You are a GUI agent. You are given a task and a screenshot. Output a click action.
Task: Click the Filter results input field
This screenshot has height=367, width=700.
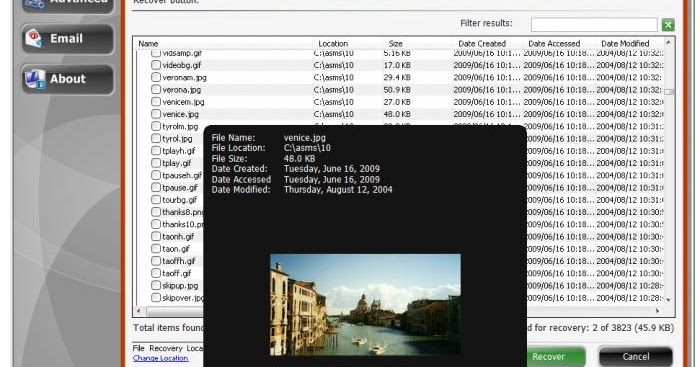click(x=594, y=25)
